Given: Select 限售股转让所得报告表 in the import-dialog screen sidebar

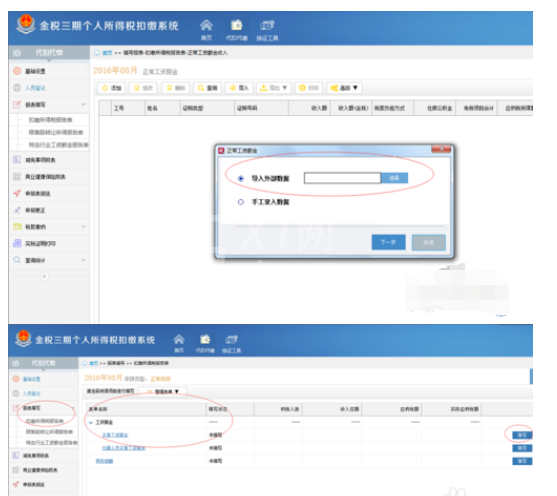Looking at the screenshot, I should [56, 133].
